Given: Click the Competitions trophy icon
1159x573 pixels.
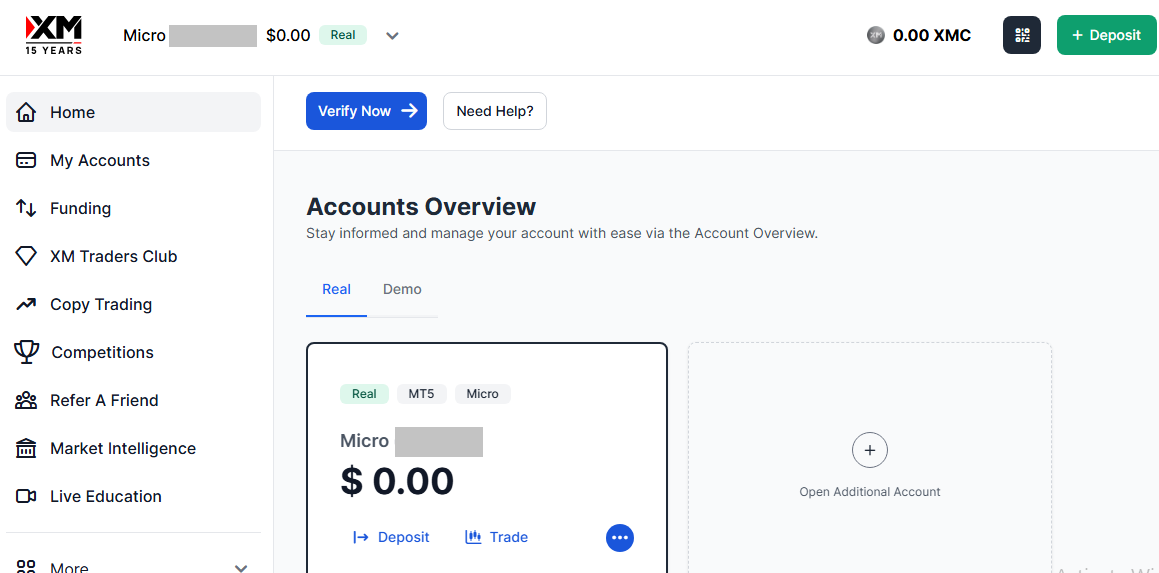Looking at the screenshot, I should [x=27, y=352].
